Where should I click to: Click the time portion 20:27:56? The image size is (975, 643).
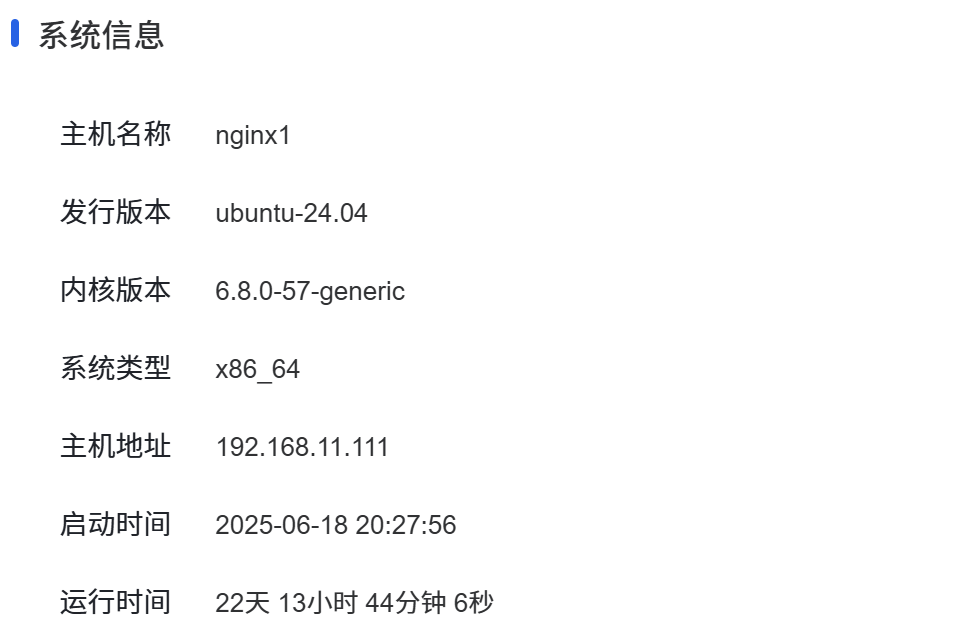click(406, 525)
